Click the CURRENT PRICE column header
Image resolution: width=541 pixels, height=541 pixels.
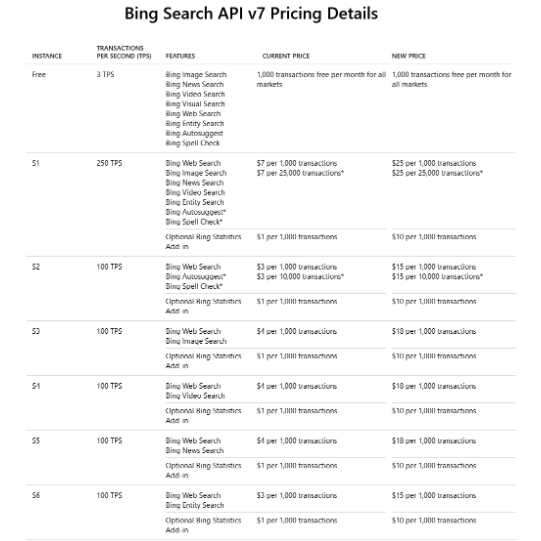286,56
